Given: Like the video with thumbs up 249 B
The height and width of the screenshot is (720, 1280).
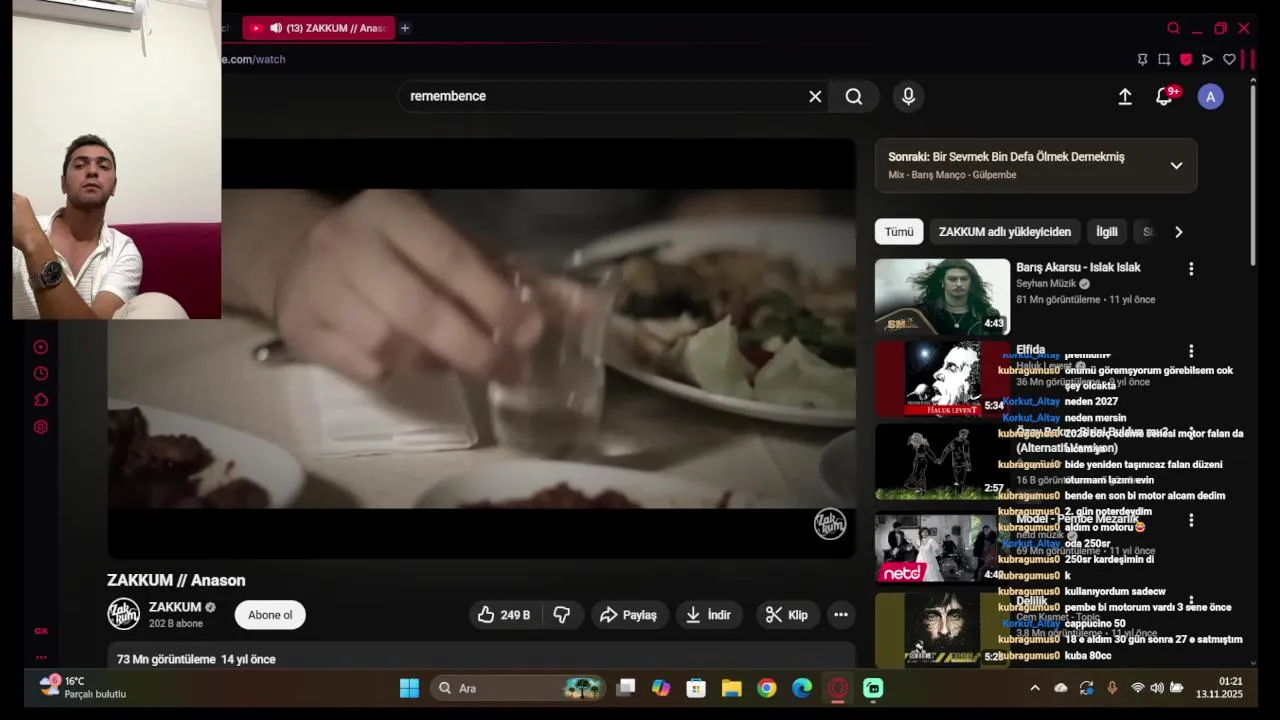Looking at the screenshot, I should pyautogui.click(x=504, y=615).
